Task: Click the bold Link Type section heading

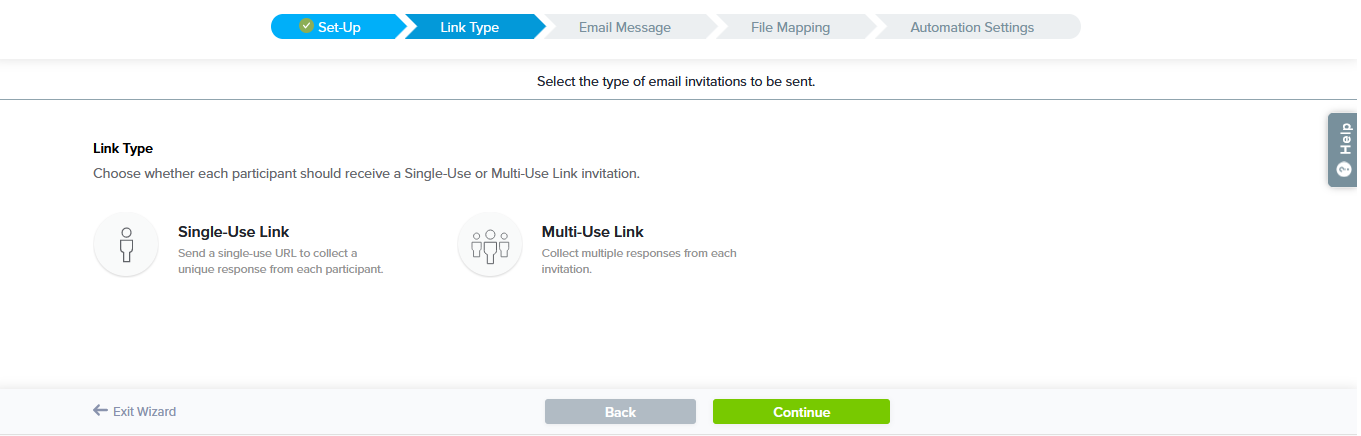Action: [123, 148]
